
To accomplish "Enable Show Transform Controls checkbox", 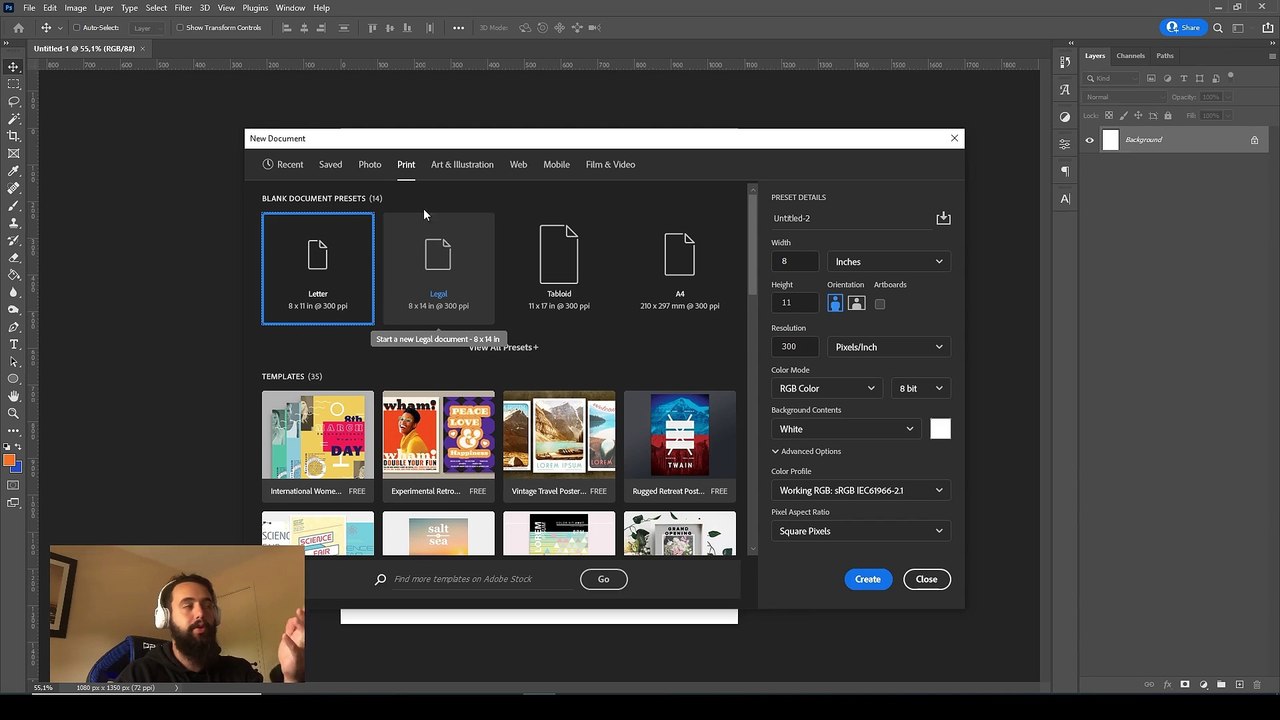I will 180,28.
